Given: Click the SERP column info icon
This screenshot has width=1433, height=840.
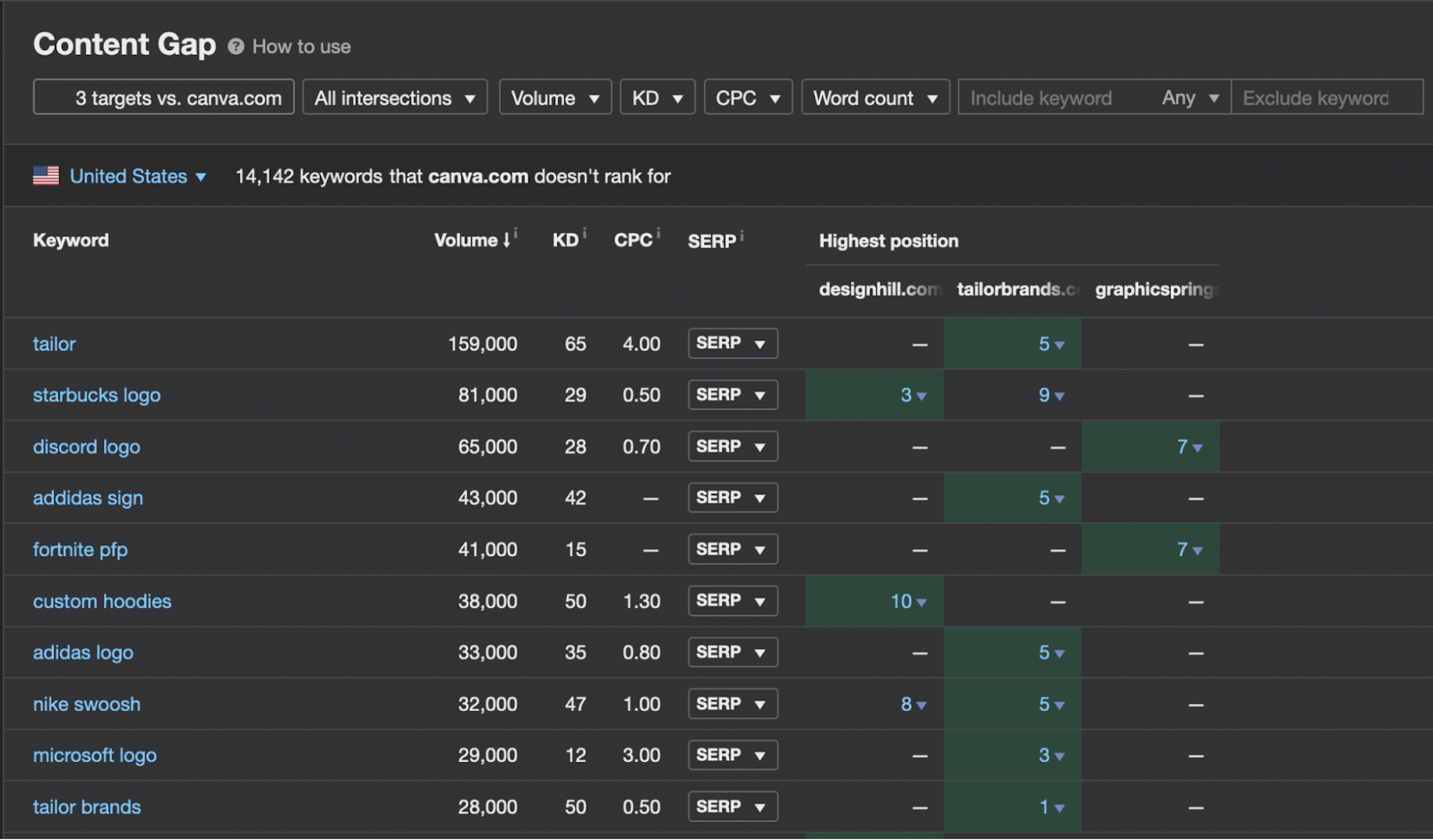Looking at the screenshot, I should point(742,236).
